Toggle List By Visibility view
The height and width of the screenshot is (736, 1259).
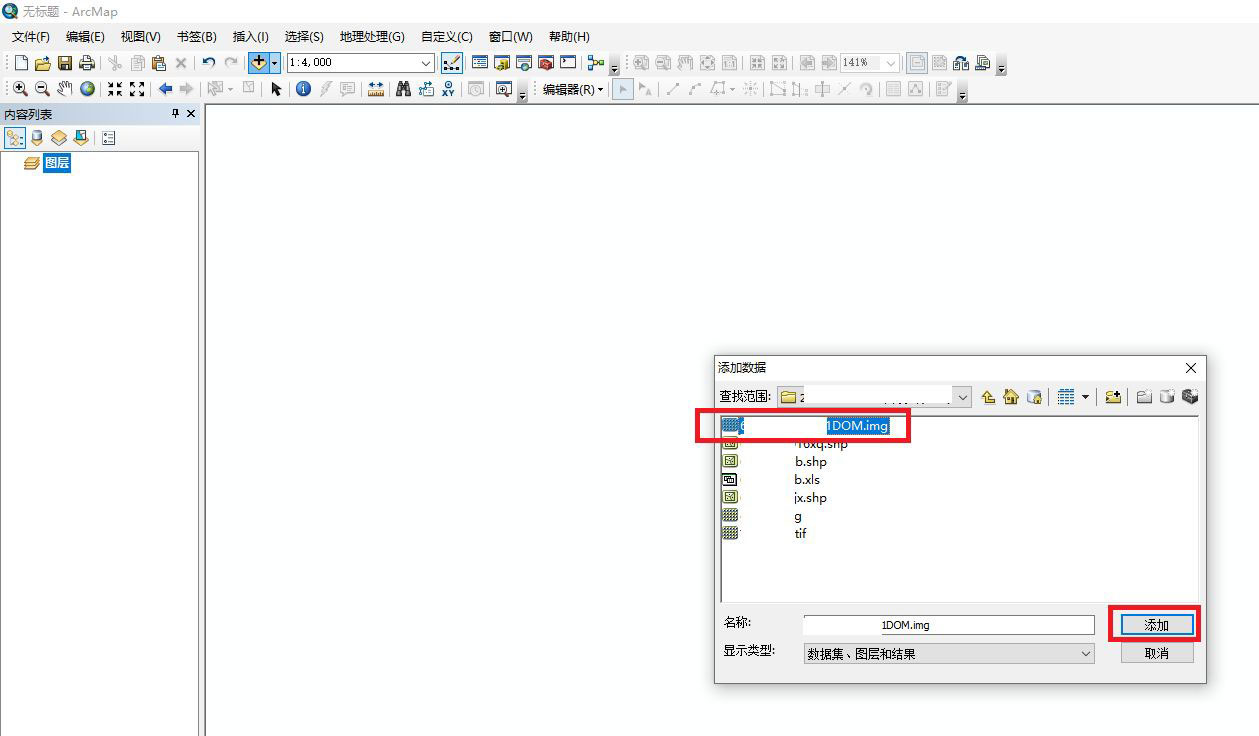(59, 138)
